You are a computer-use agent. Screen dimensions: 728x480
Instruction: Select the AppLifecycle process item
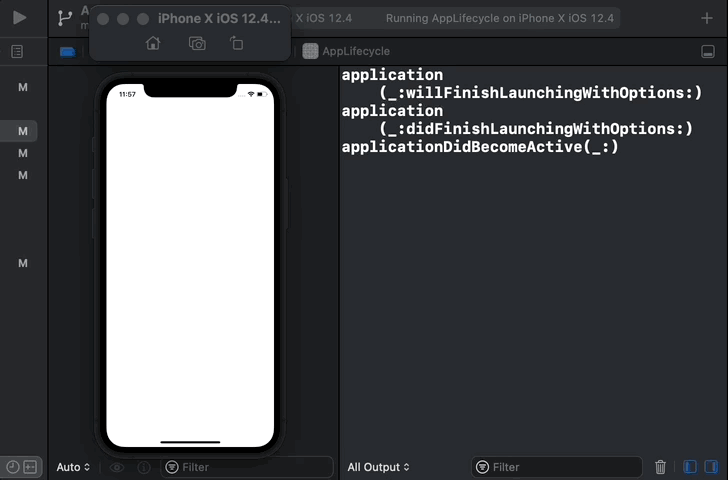[x=346, y=51]
